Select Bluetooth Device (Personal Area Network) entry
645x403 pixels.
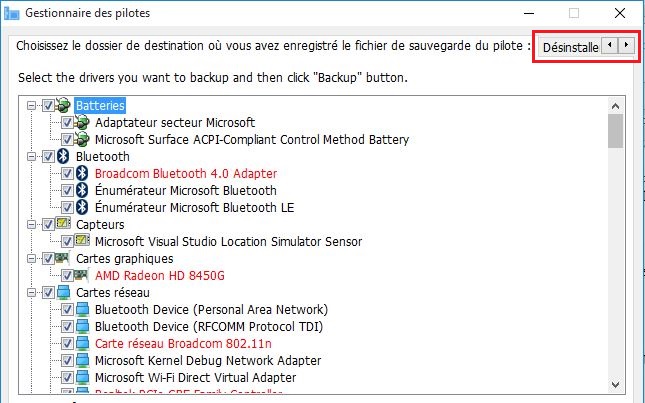(x=211, y=309)
